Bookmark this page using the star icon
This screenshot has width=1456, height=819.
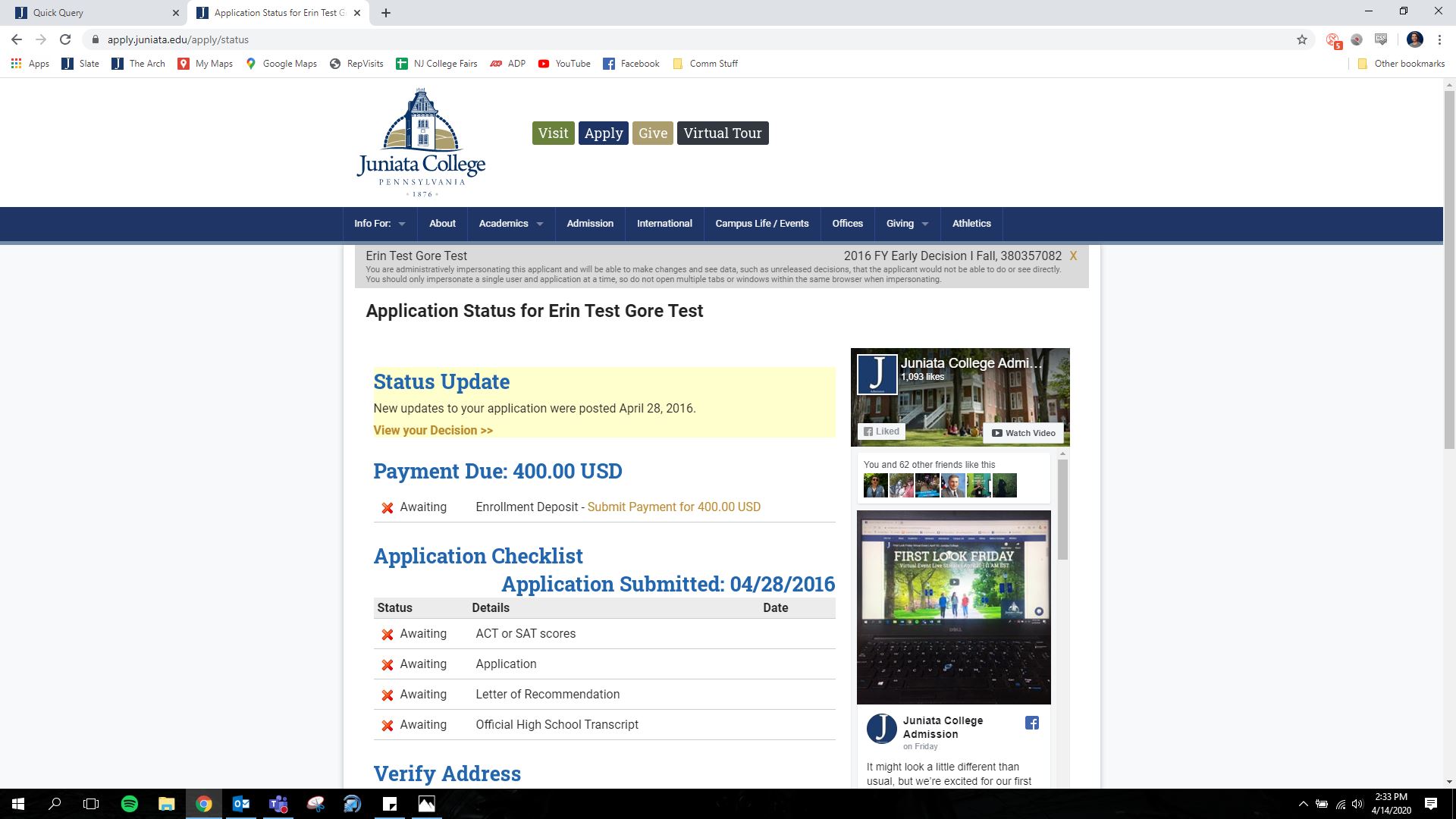click(1301, 39)
